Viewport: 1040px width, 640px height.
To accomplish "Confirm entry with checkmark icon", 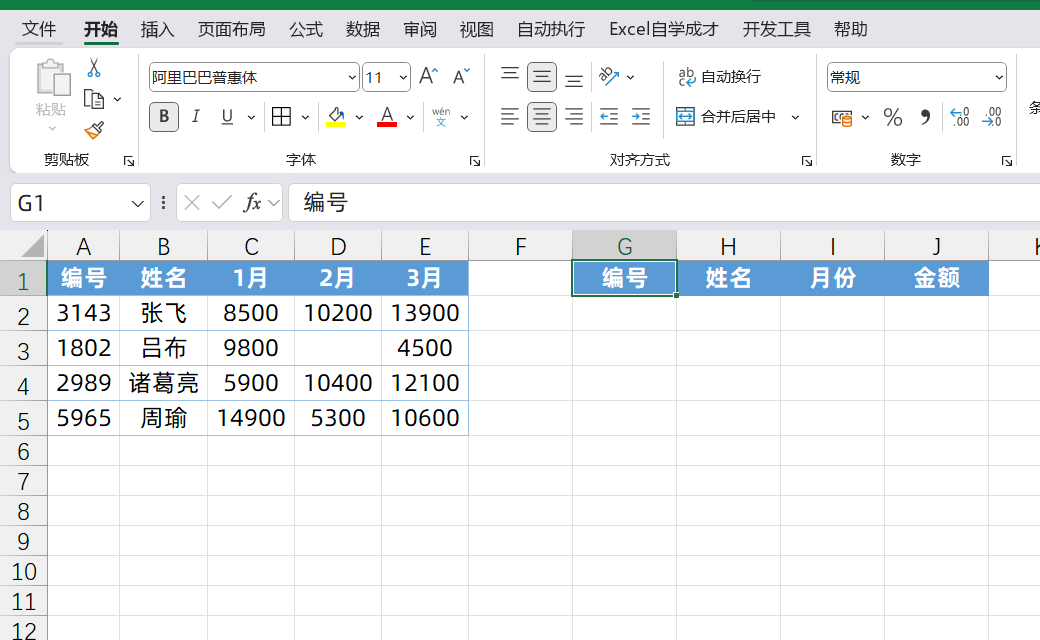I will click(222, 202).
